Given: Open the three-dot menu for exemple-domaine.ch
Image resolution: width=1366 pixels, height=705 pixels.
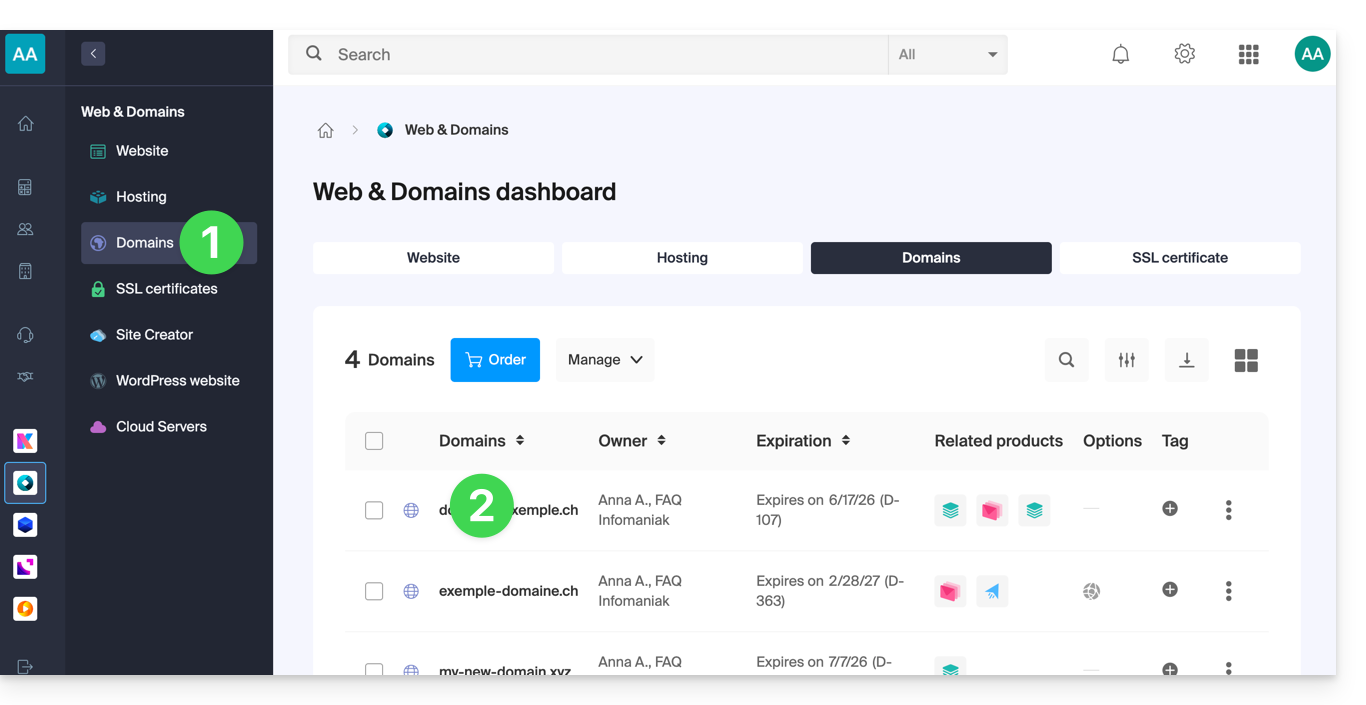Looking at the screenshot, I should point(1228,591).
